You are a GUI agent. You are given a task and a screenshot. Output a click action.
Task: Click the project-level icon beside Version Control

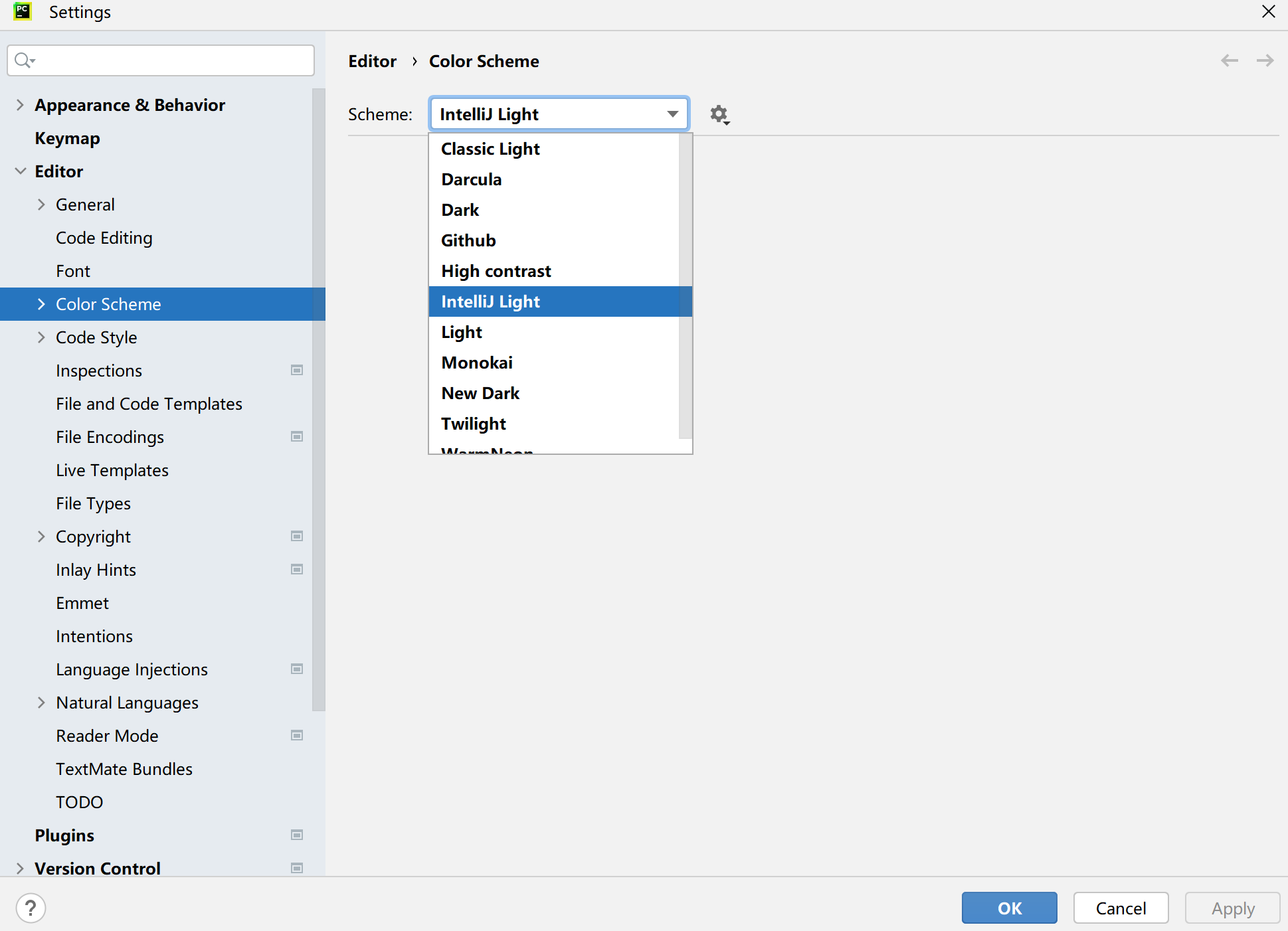tap(297, 868)
